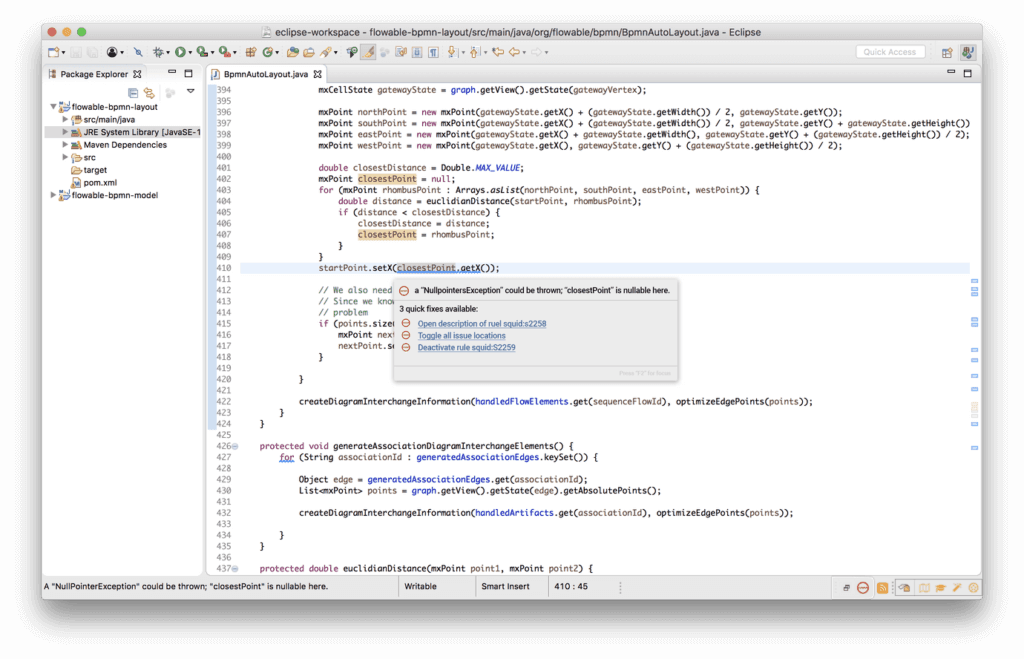Click the red SonarLint icon in status bar
The width and height of the screenshot is (1024, 659).
(862, 587)
